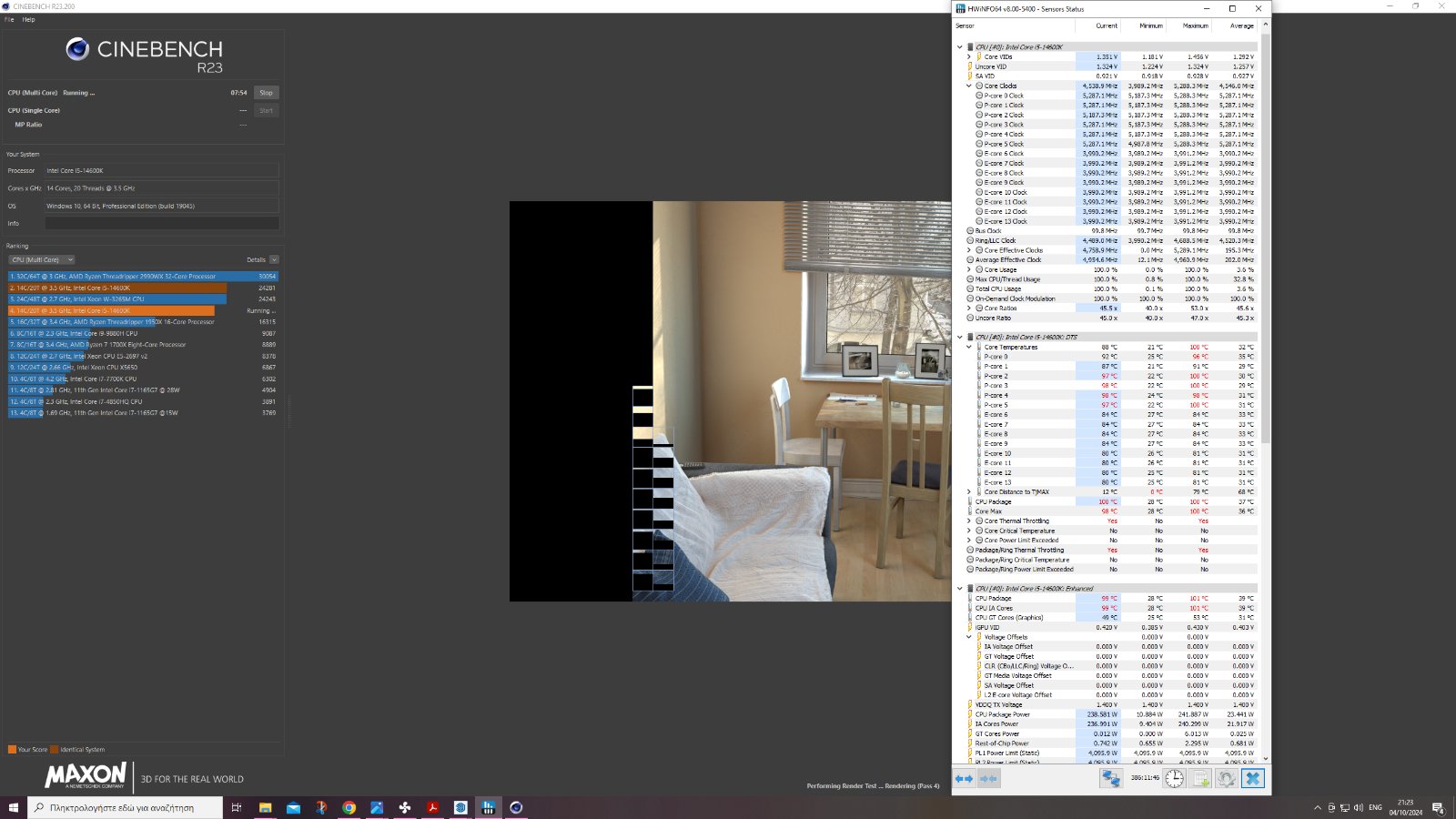Select the VDDQ TX Voltage row
Screen dimensions: 1456x819
click(1106, 705)
